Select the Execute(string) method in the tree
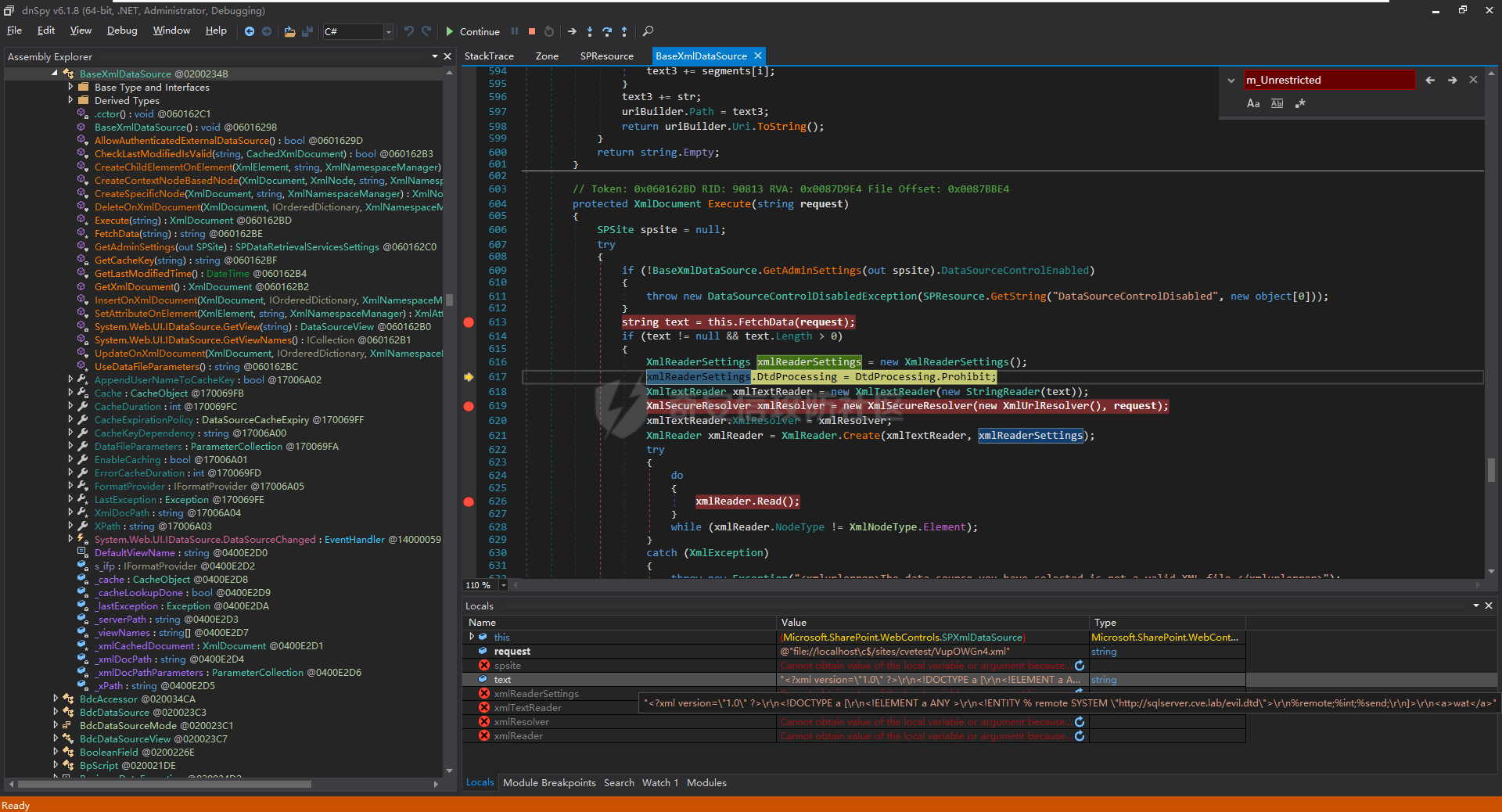 pos(193,221)
